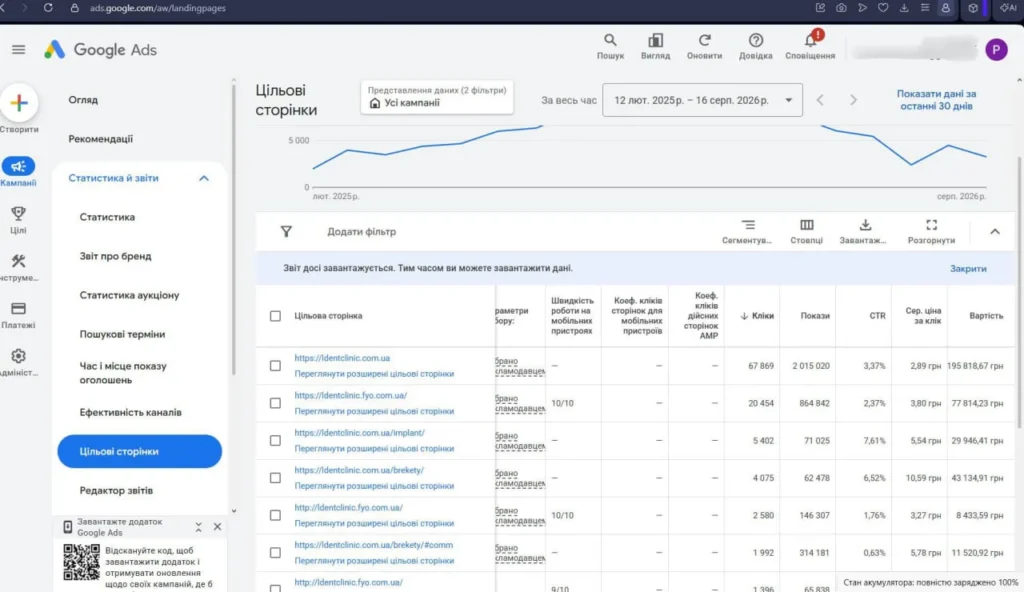Tick checkbox for http://ldentclinic.fyo.com.ua/ 2 580 clicks row
The width and height of the screenshot is (1024, 592).
276,516
